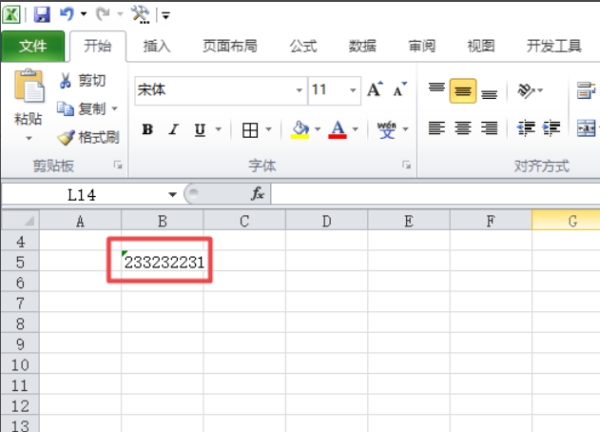Open the fill color dropdown arrow
Image resolution: width=600 pixels, height=432 pixels.
pos(317,130)
